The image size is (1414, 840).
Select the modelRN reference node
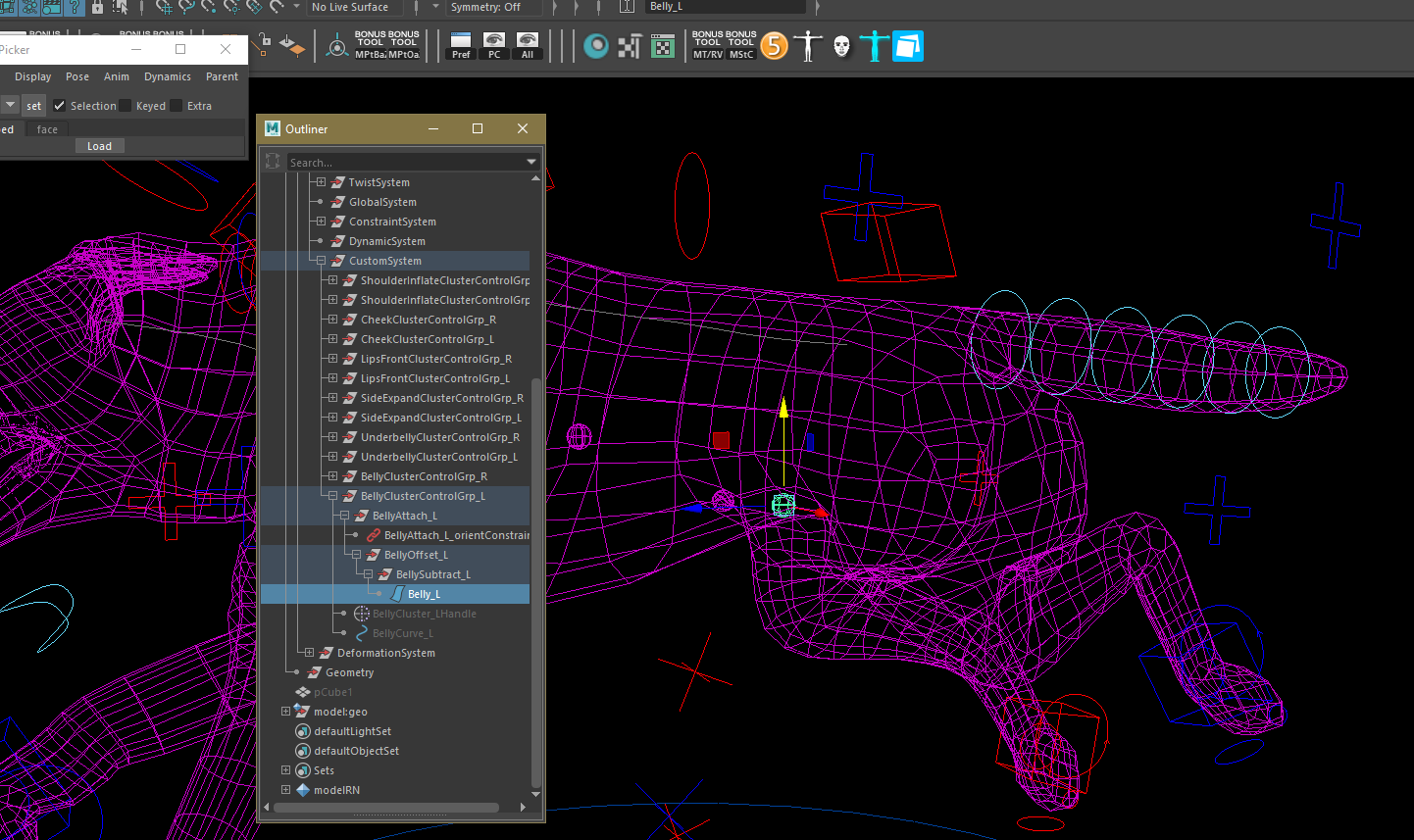pyautogui.click(x=395, y=790)
